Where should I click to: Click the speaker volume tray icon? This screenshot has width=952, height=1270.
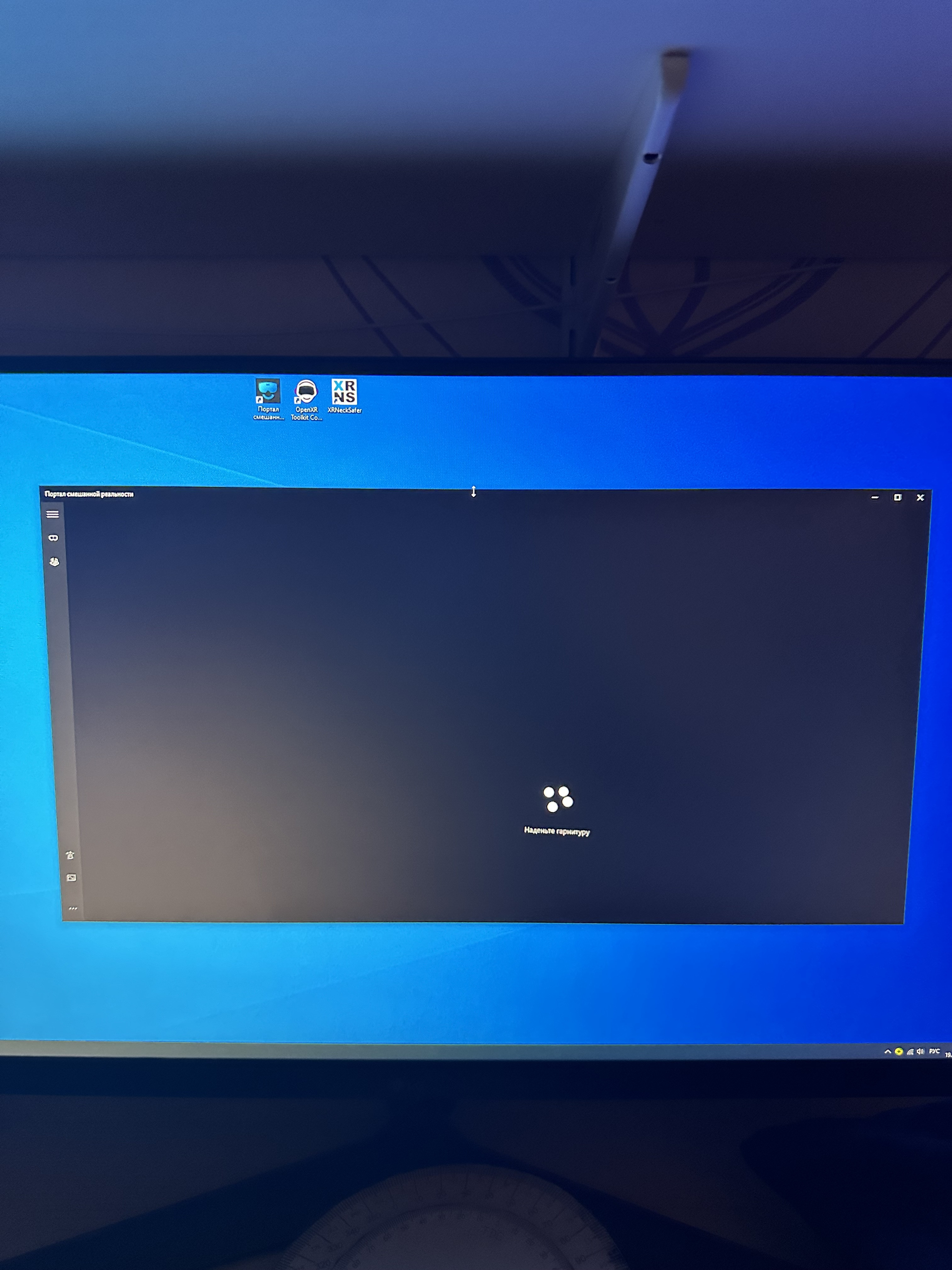click(x=921, y=1052)
